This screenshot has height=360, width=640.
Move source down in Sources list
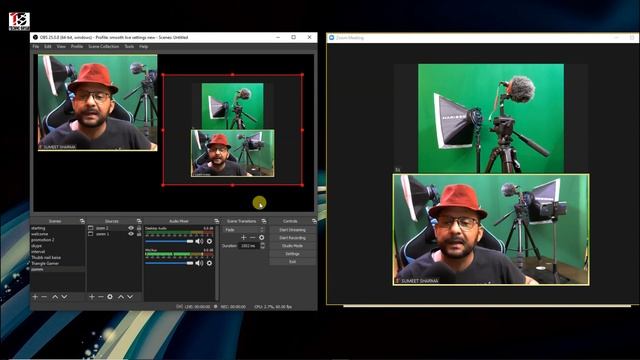[x=130, y=297]
